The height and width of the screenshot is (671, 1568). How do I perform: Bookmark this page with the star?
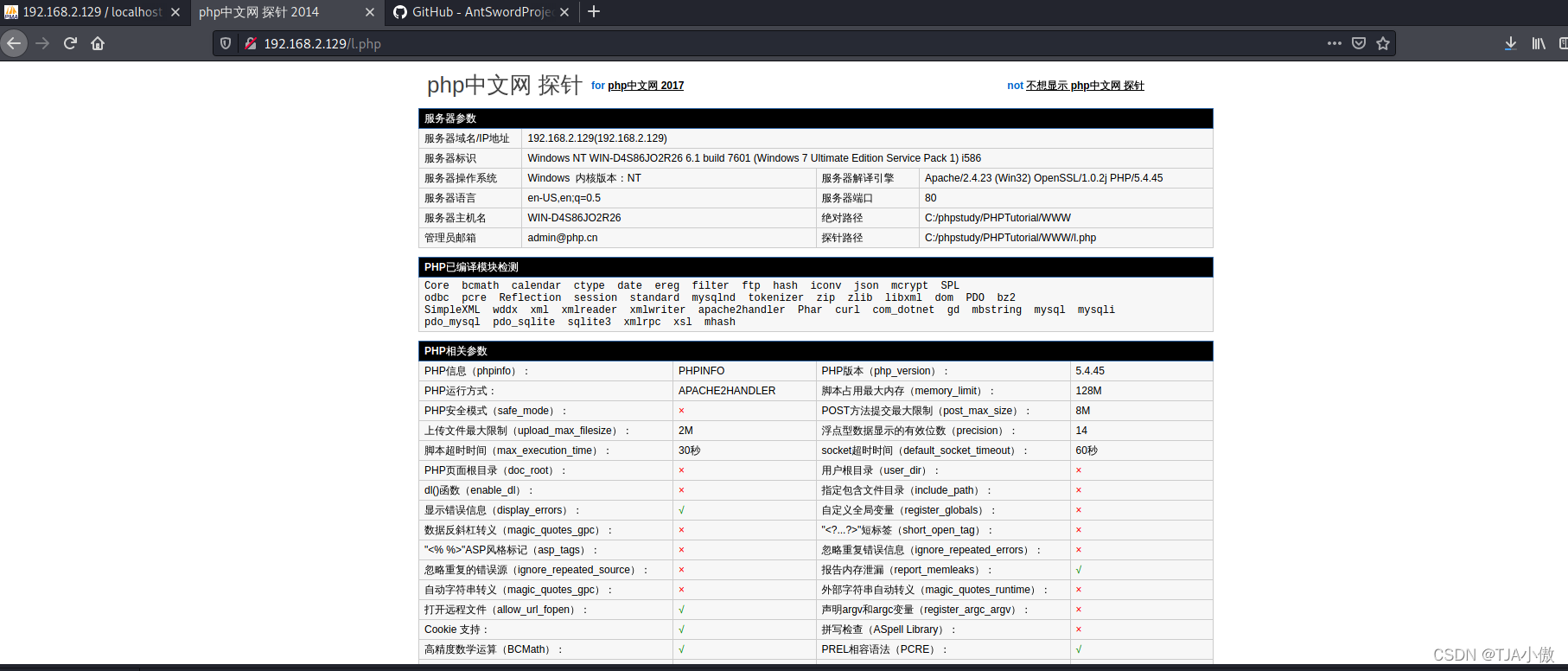1383,43
